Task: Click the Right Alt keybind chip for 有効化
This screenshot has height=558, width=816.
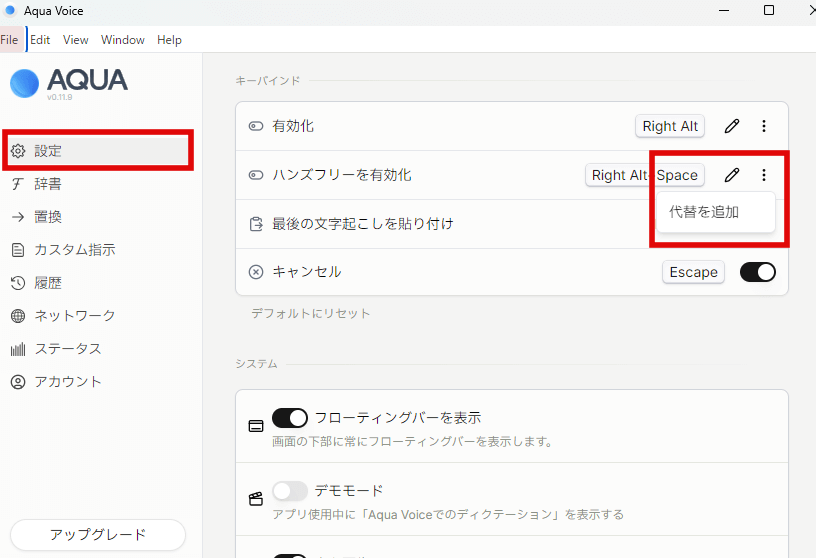Action: point(670,126)
